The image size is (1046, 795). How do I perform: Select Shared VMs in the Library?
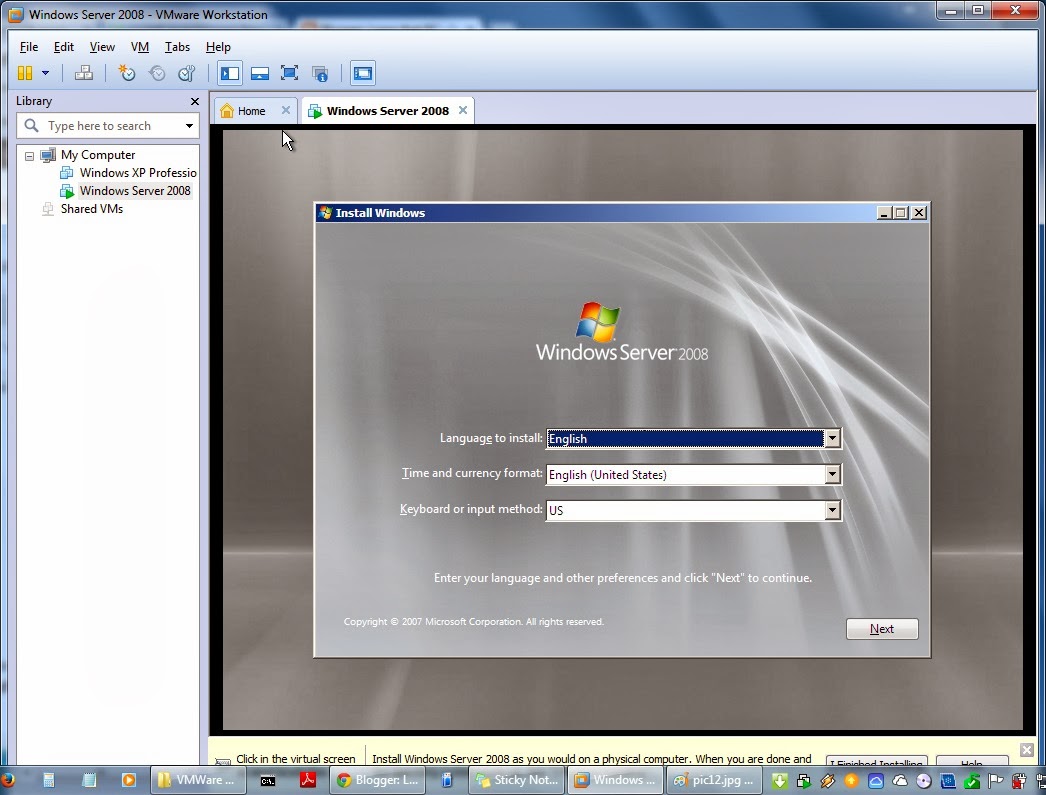(92, 209)
